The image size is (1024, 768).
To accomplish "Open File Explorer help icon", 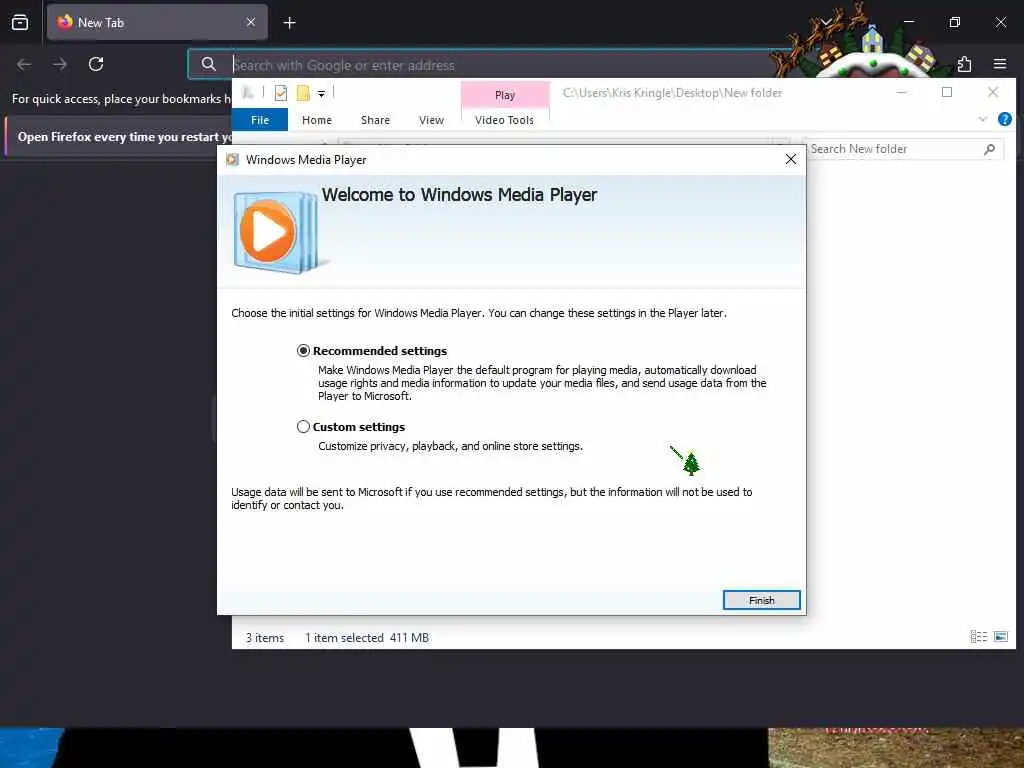I will point(1004,119).
